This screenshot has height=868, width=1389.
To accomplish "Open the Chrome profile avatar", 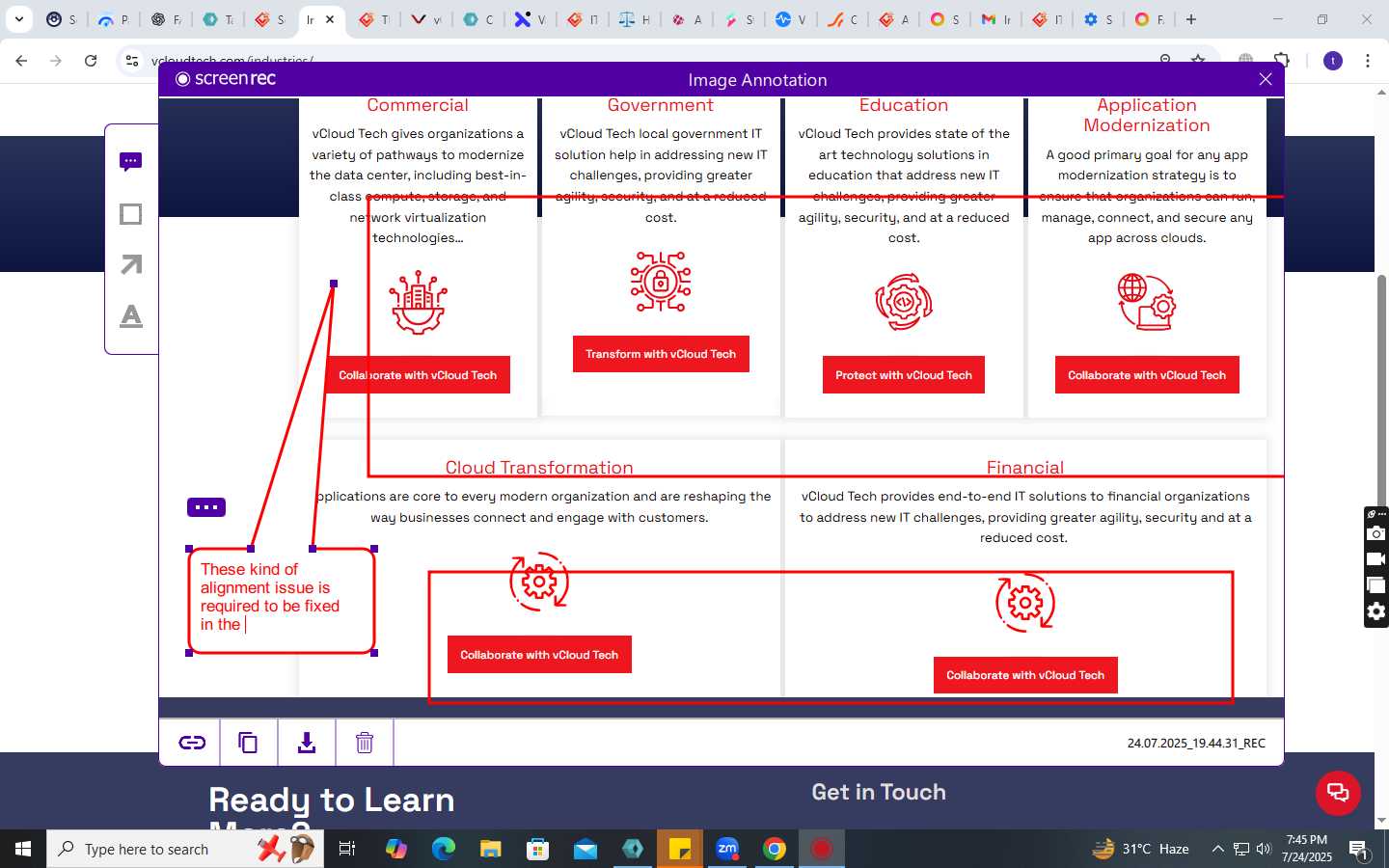I will 1333,60.
